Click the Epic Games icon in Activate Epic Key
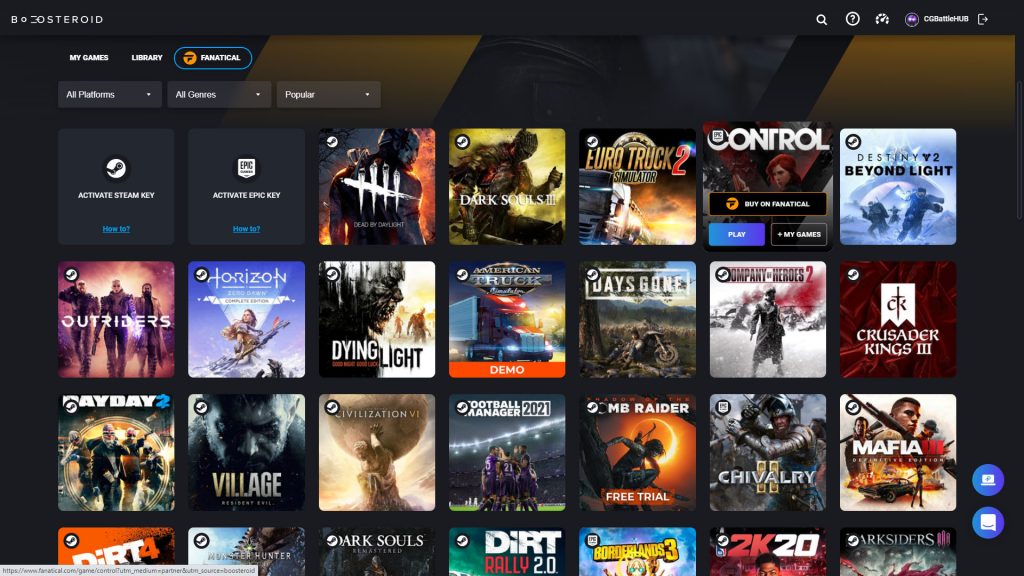 246,168
